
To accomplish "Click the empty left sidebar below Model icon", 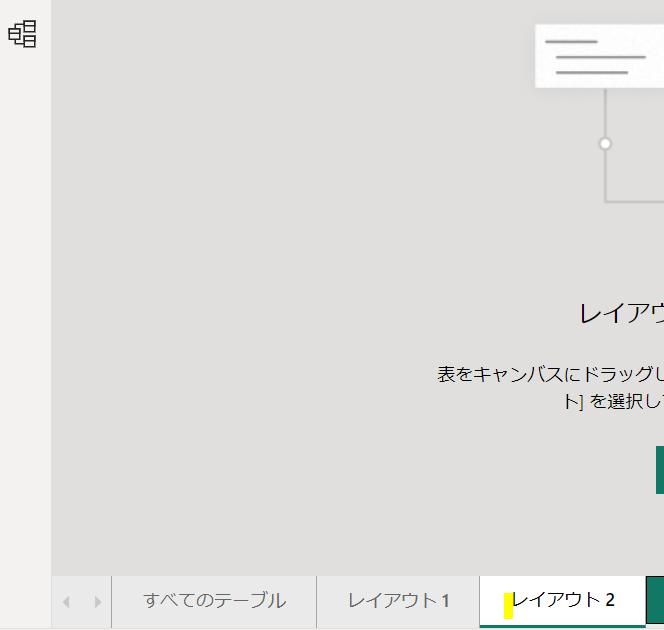I will click(x=25, y=300).
